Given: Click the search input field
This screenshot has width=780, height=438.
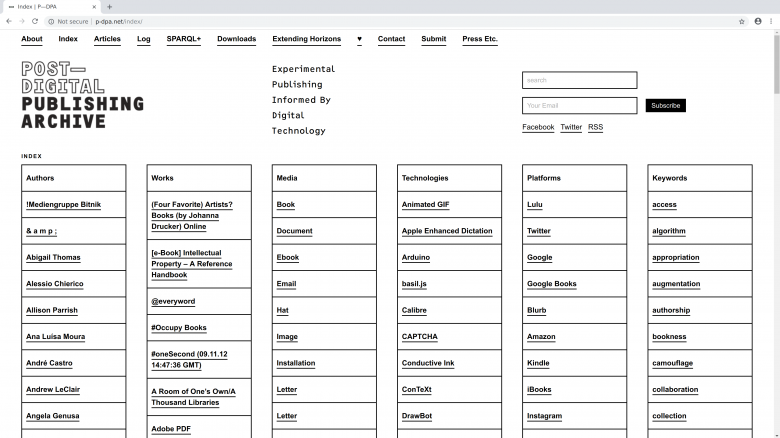Looking at the screenshot, I should point(579,80).
